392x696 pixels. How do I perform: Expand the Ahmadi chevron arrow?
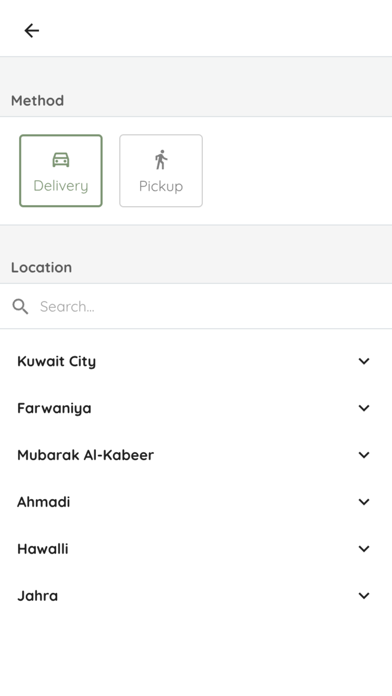[x=364, y=502]
